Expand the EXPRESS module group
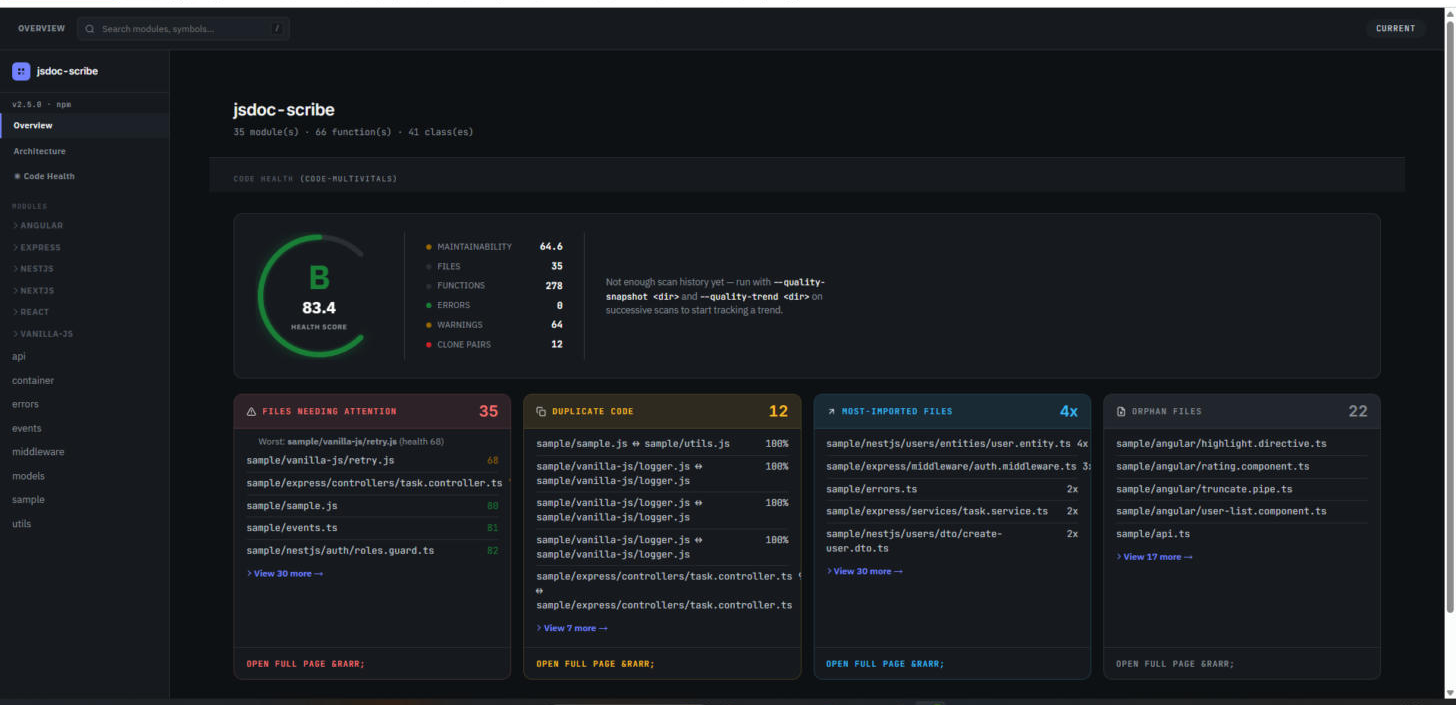The height and width of the screenshot is (705, 1456). [x=37, y=247]
